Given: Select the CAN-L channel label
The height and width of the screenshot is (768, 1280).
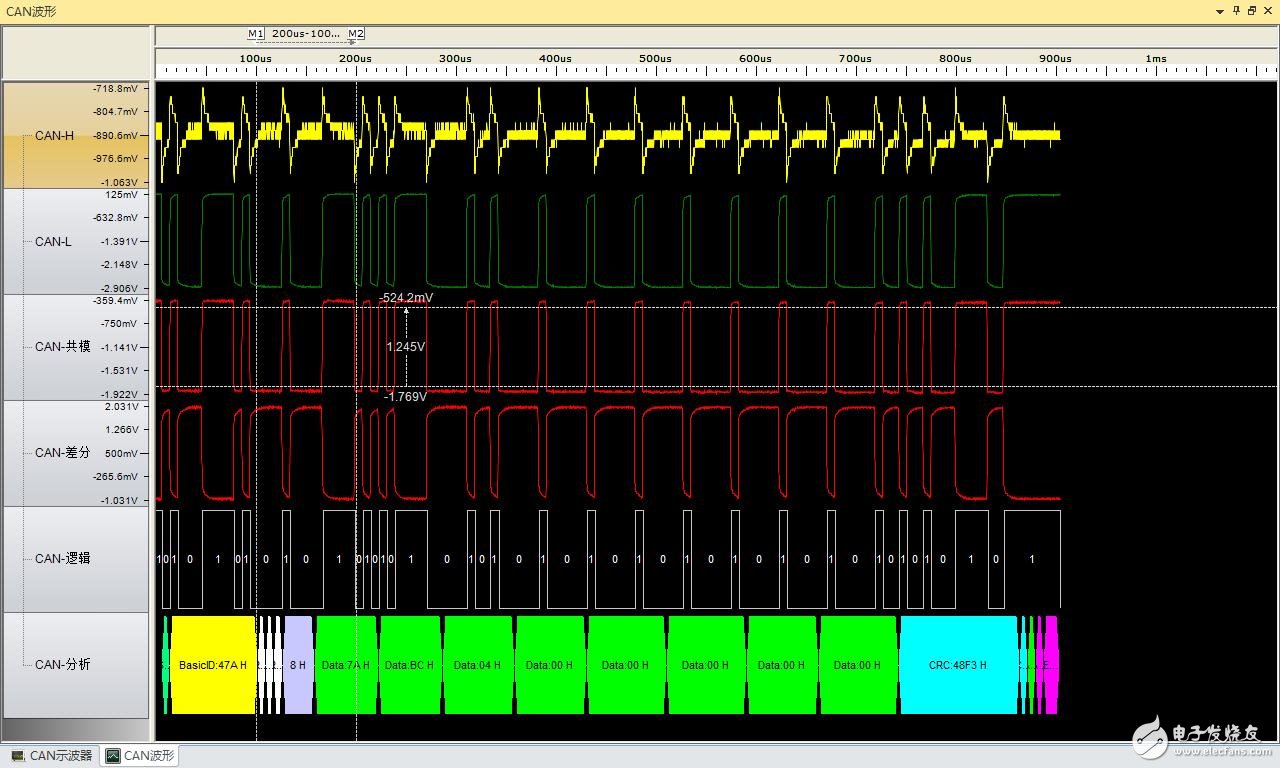Looking at the screenshot, I should [x=53, y=241].
